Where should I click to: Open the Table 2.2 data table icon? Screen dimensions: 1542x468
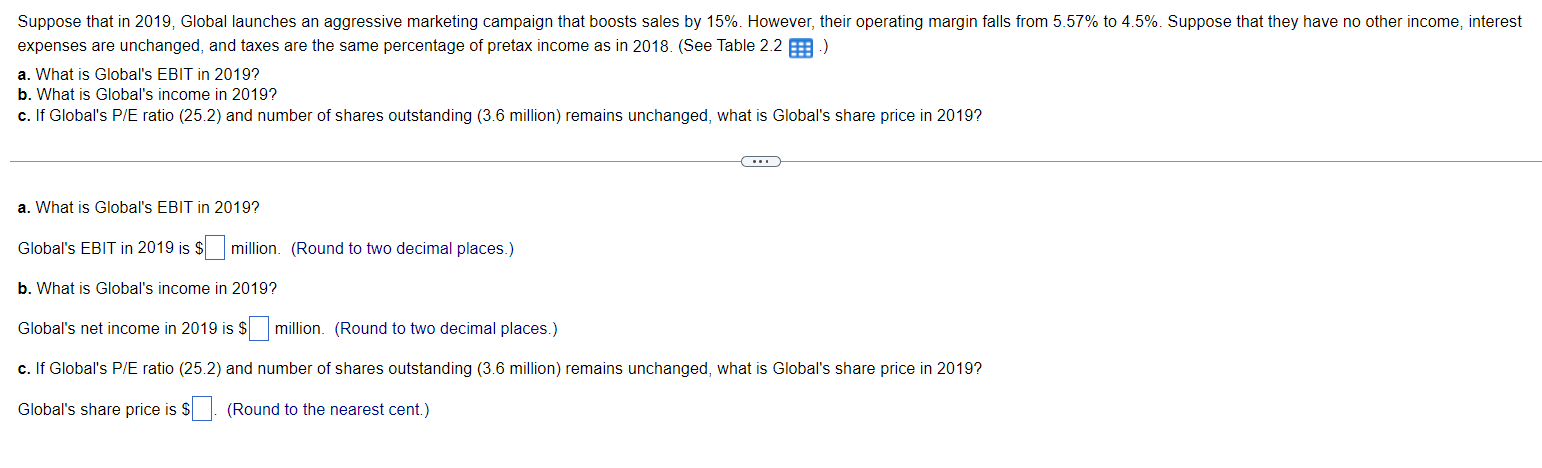pyautogui.click(x=800, y=49)
